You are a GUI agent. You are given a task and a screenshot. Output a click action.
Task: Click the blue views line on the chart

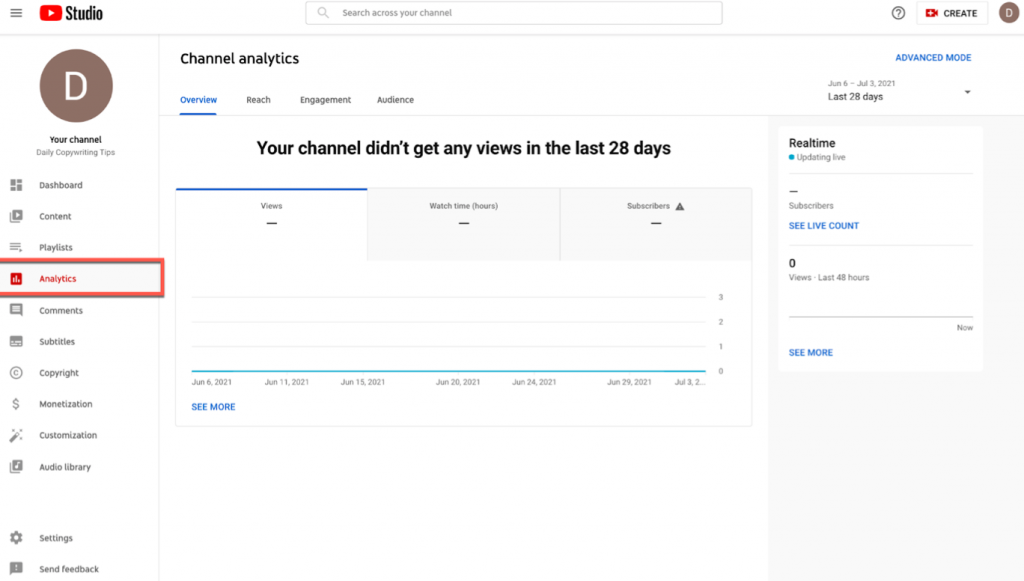pyautogui.click(x=449, y=371)
